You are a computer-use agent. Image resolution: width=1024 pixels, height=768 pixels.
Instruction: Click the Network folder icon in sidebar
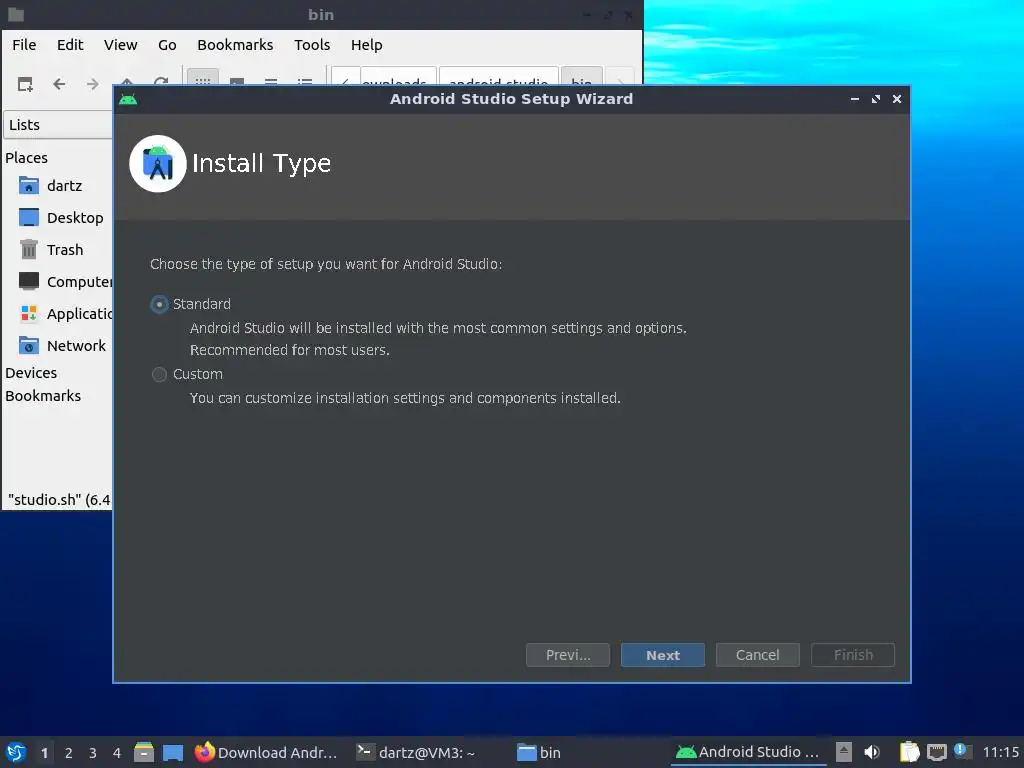pos(29,345)
